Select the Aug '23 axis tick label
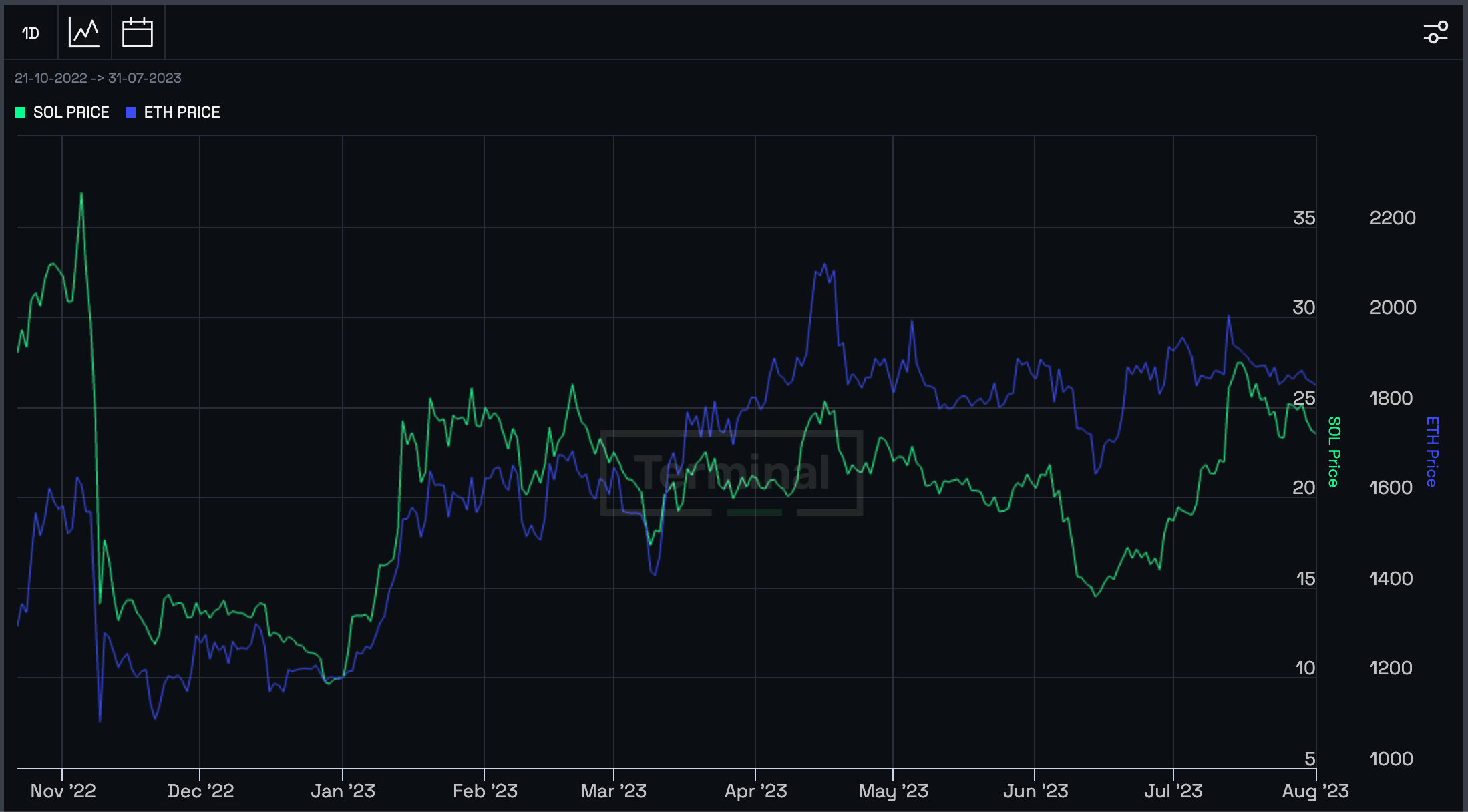Viewport: 1468px width, 812px height. click(1316, 791)
